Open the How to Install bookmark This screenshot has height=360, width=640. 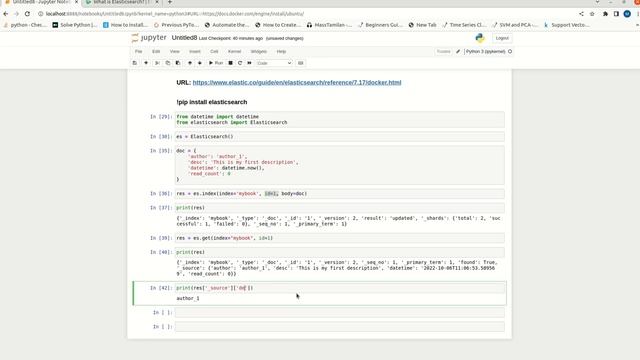coord(125,25)
